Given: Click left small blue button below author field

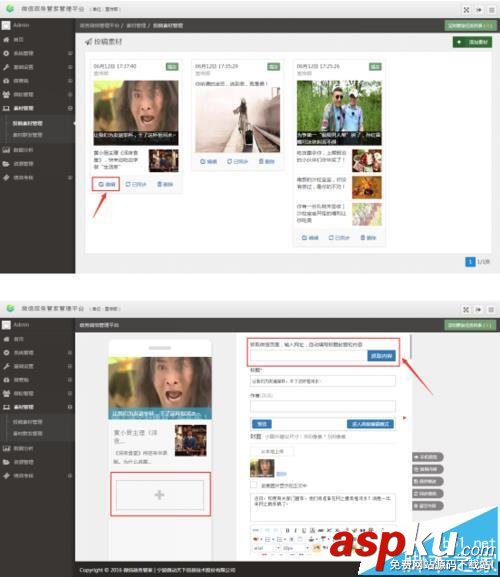Looking at the screenshot, I should [262, 424].
